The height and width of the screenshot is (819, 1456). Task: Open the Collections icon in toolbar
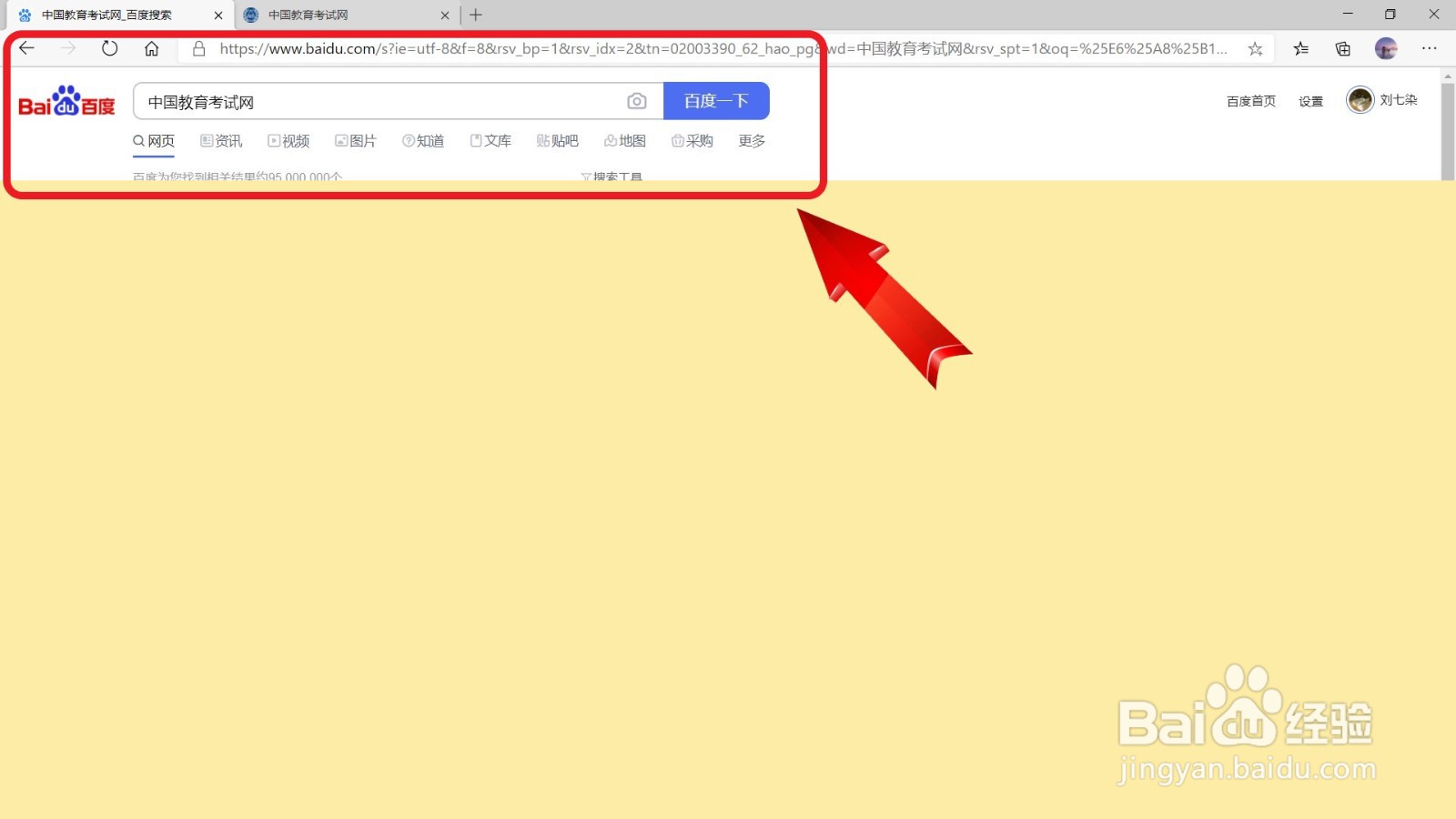point(1343,49)
